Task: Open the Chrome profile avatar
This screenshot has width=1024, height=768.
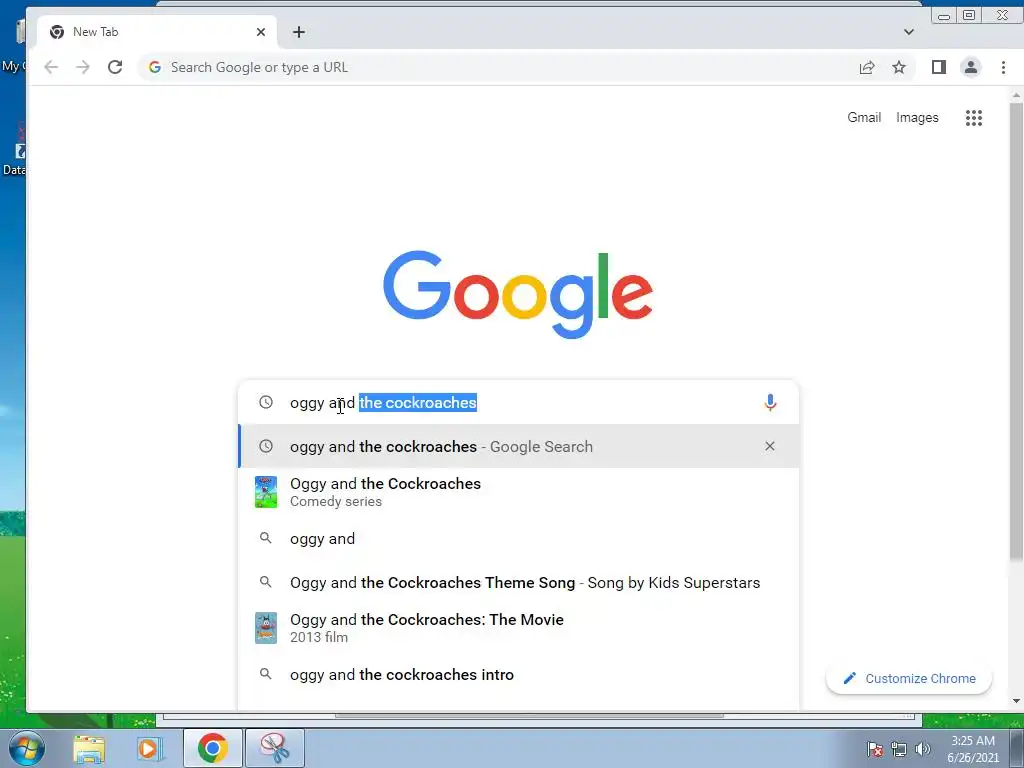Action: [x=971, y=67]
